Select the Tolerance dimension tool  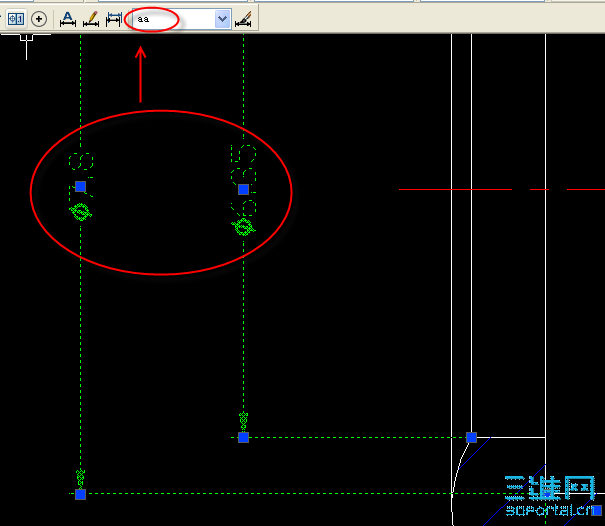pos(16,19)
